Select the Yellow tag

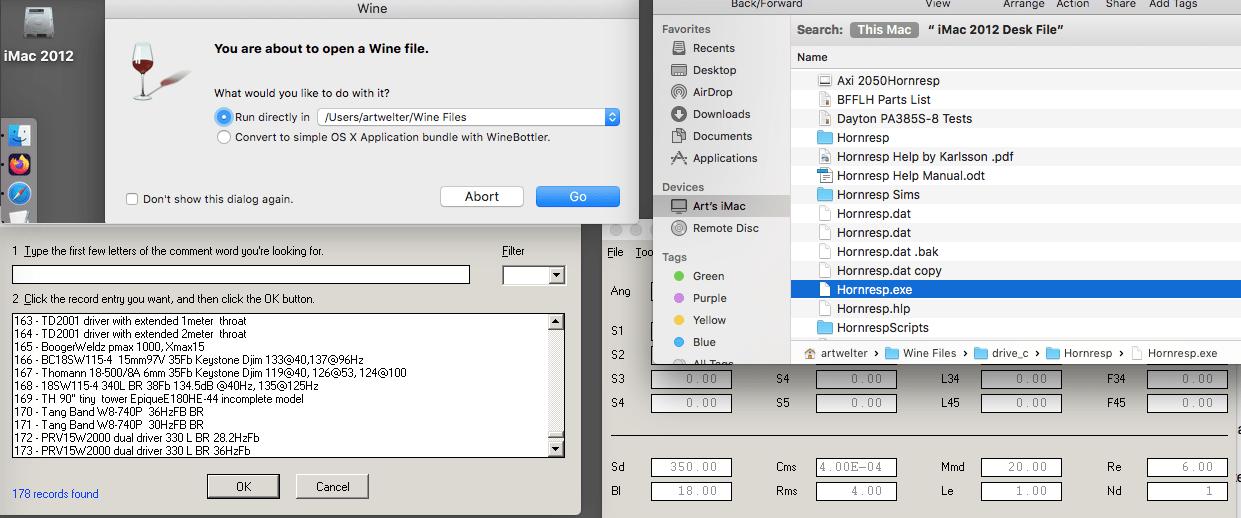pos(709,320)
